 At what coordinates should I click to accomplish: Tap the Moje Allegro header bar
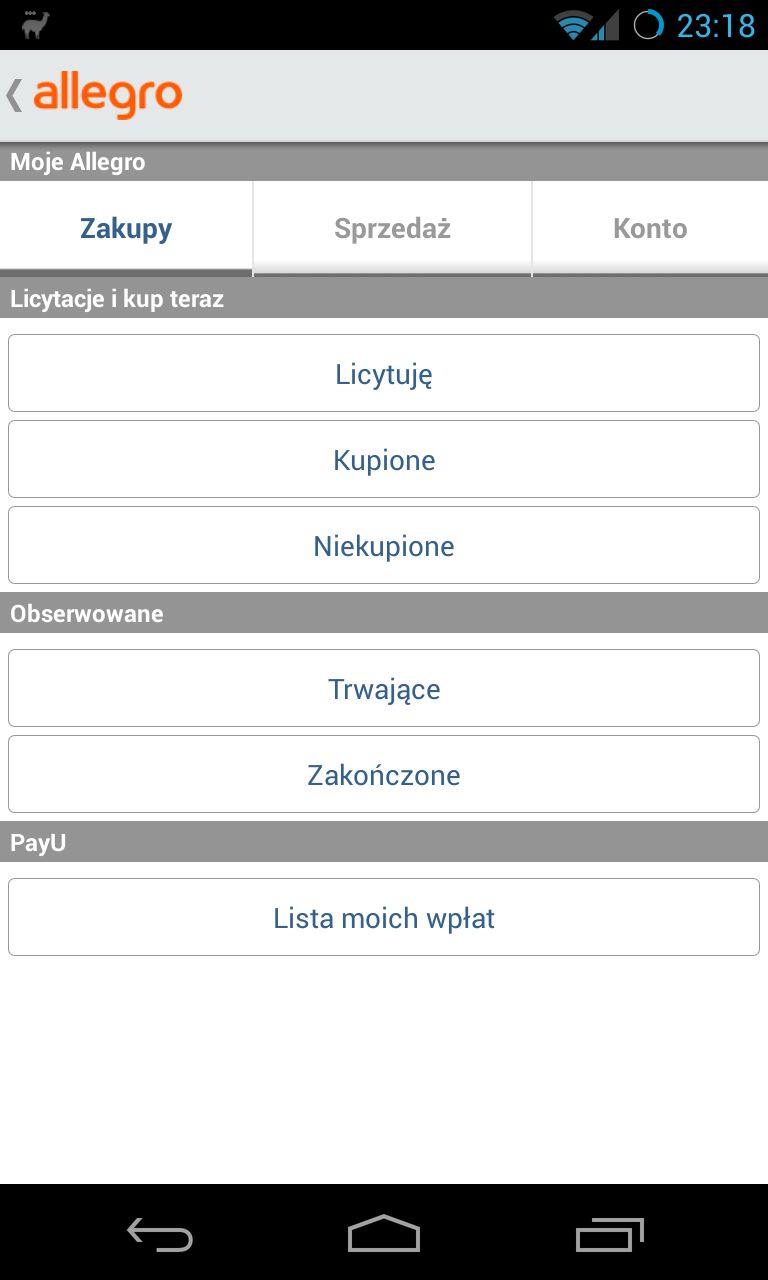384,161
